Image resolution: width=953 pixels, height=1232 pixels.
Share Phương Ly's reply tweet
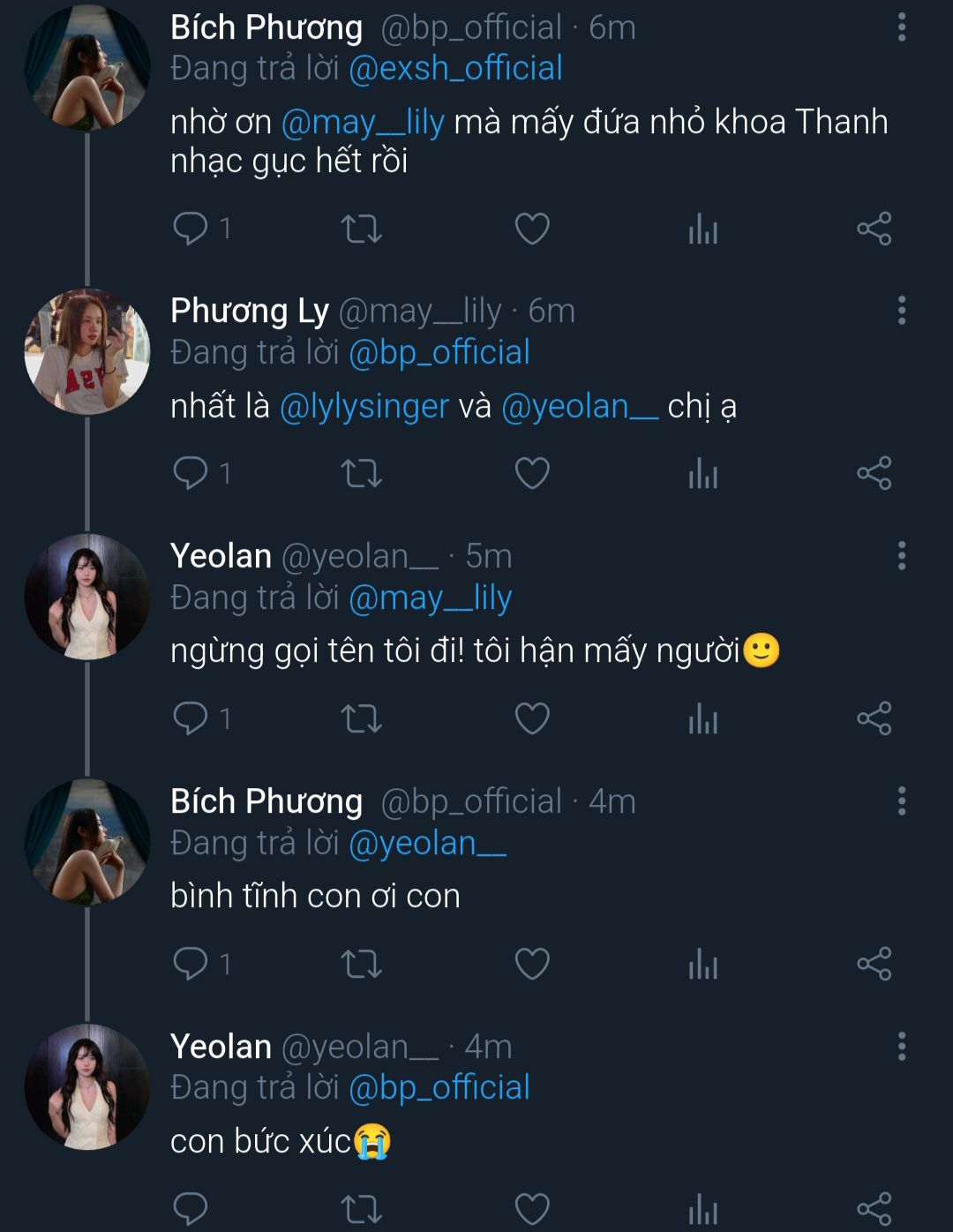(874, 474)
